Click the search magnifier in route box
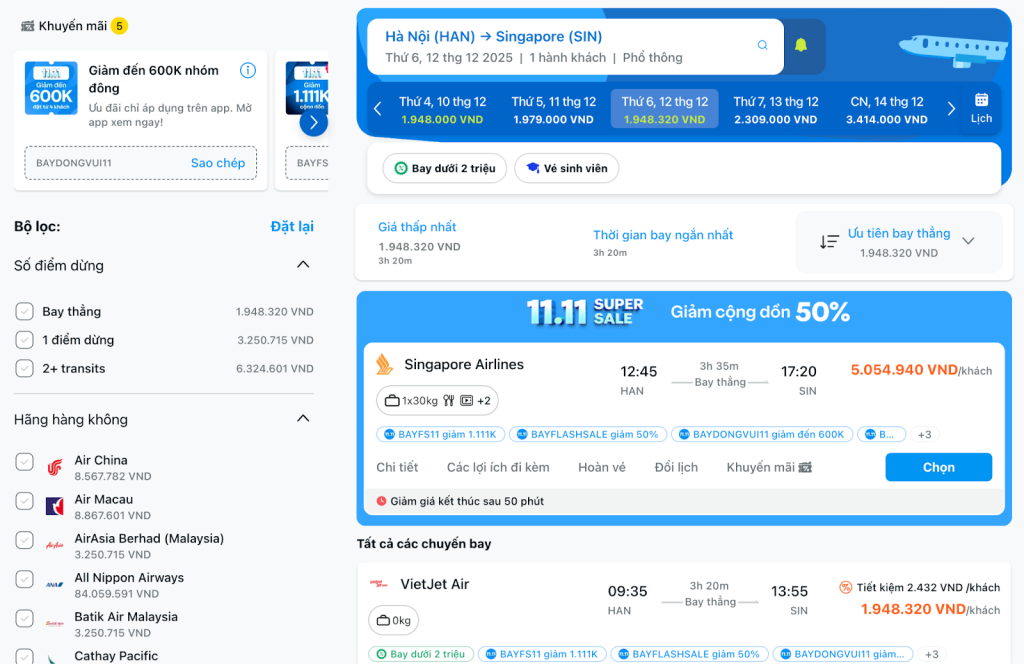The image size is (1024, 664). click(763, 46)
